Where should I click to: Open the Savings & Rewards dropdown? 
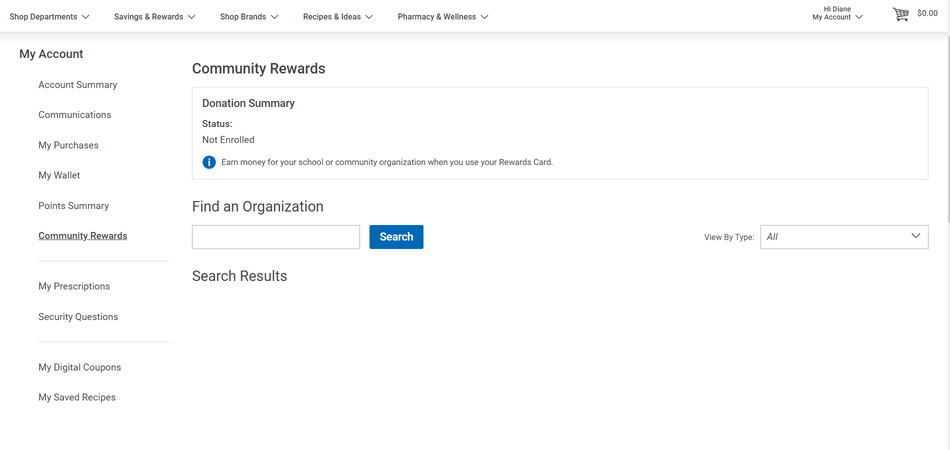coord(154,17)
